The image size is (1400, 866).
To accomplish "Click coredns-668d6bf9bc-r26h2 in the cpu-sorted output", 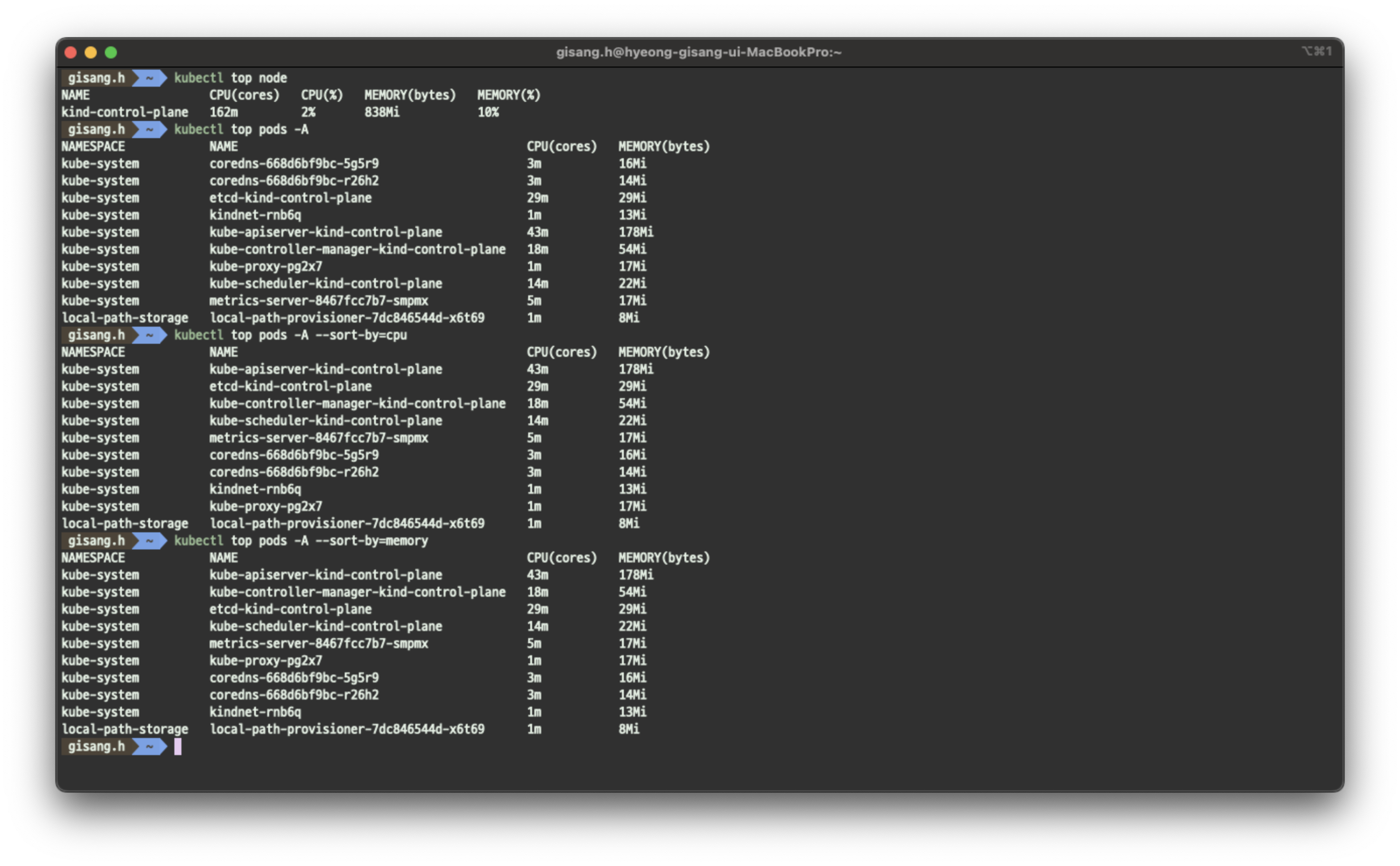I will (294, 472).
